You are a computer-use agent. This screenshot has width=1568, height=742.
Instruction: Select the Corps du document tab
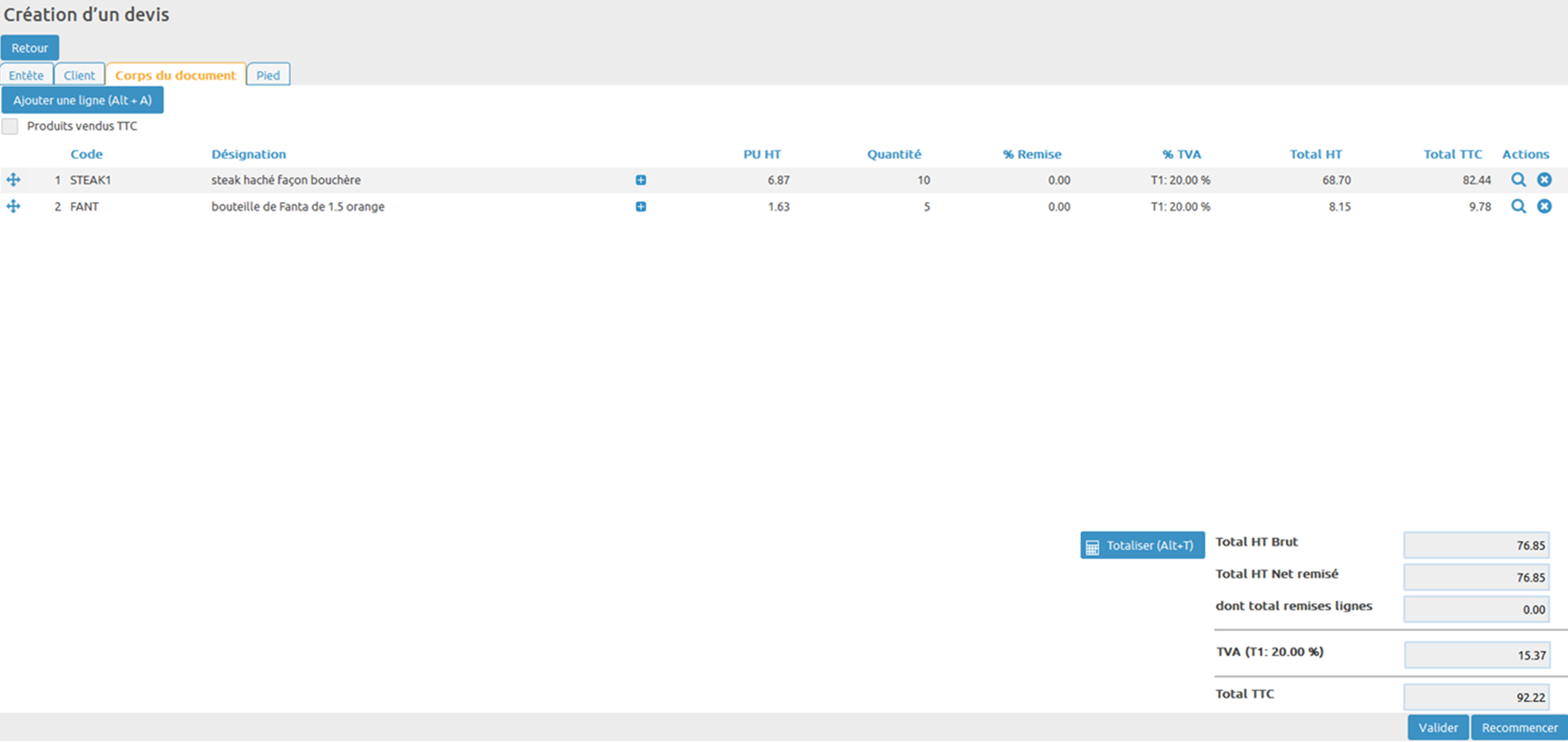click(175, 75)
